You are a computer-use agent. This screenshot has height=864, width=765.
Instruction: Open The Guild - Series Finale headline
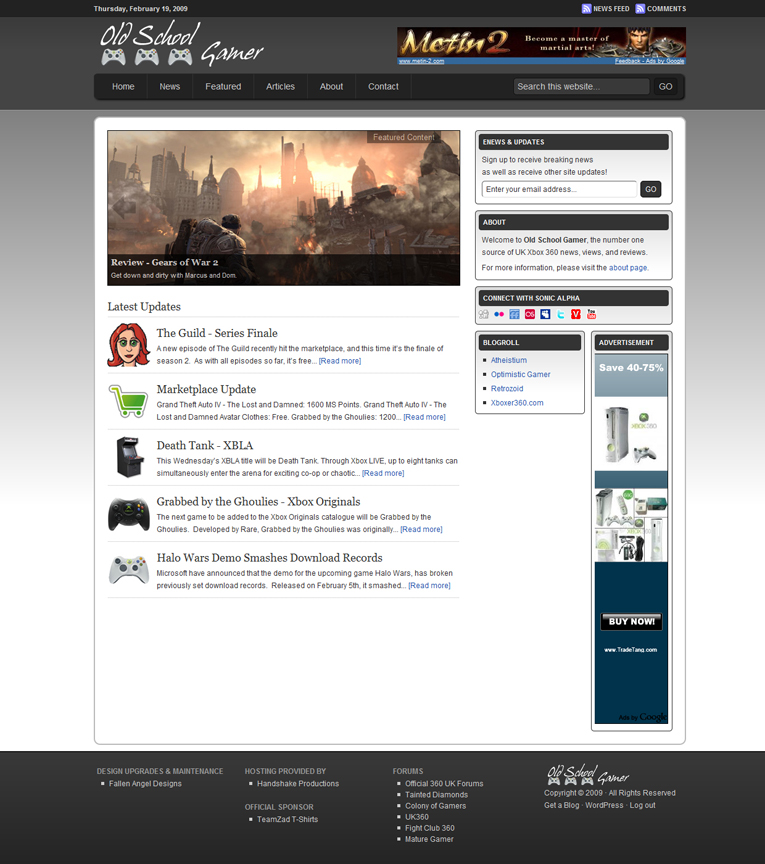pos(217,333)
